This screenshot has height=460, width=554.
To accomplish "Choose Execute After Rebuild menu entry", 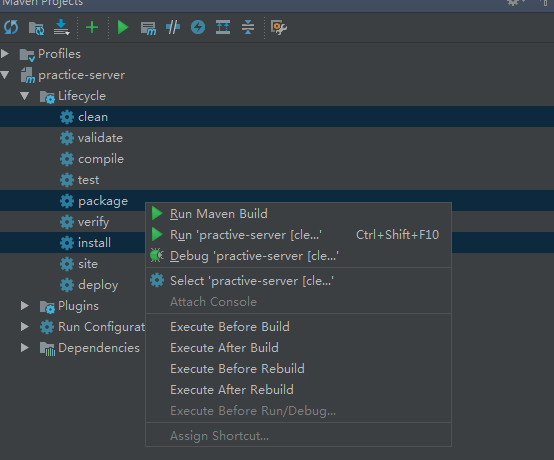I will click(299, 390).
